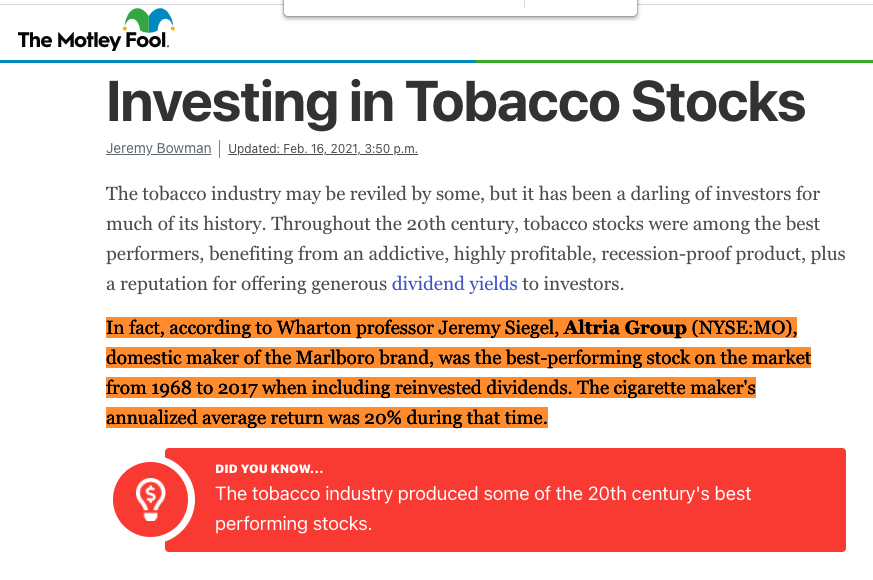873x580 pixels.
Task: Click the red Did You Know callout box
Action: [x=505, y=500]
